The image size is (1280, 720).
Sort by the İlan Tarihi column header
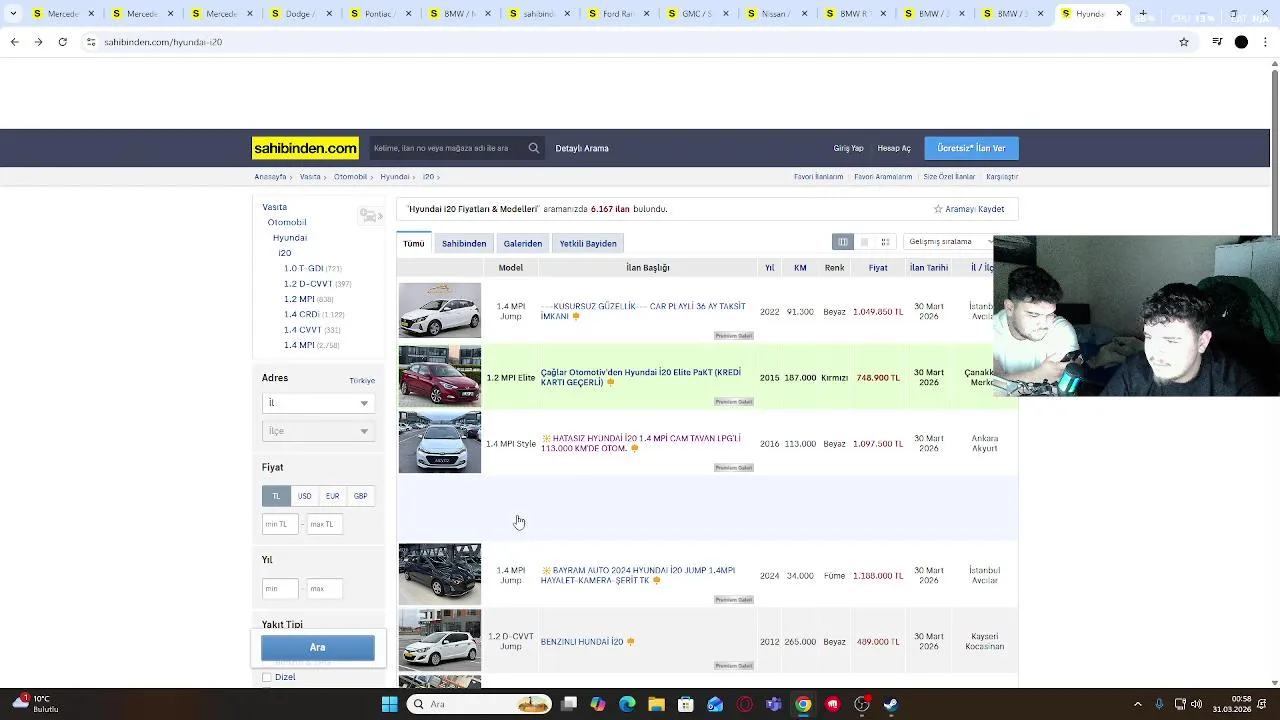(929, 268)
